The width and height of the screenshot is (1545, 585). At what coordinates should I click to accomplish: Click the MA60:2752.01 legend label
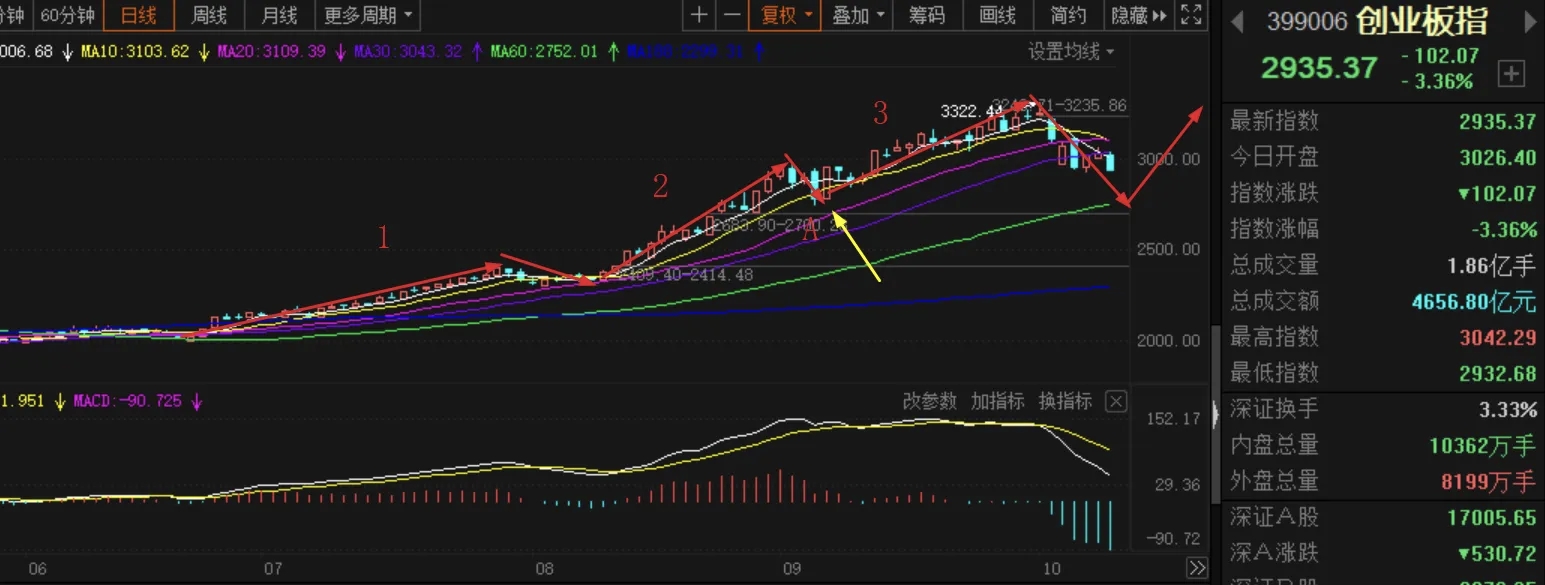(545, 51)
